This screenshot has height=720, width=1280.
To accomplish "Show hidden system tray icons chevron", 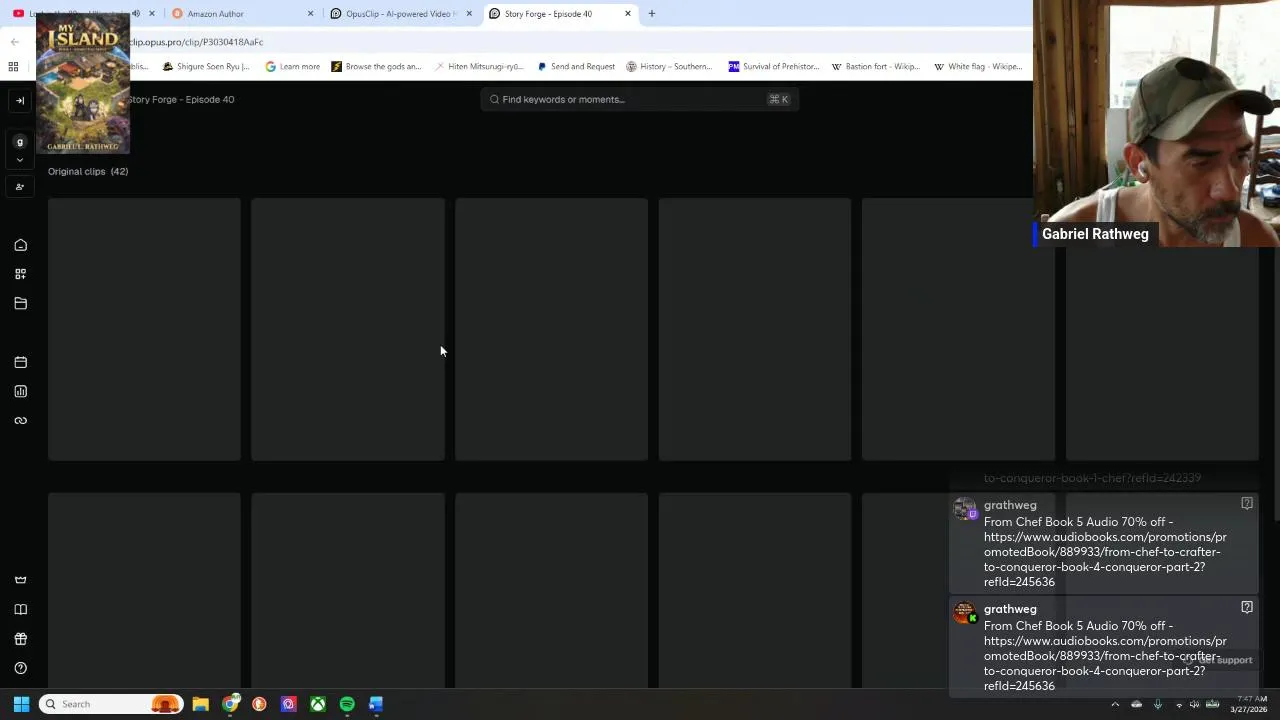I will 1115,704.
